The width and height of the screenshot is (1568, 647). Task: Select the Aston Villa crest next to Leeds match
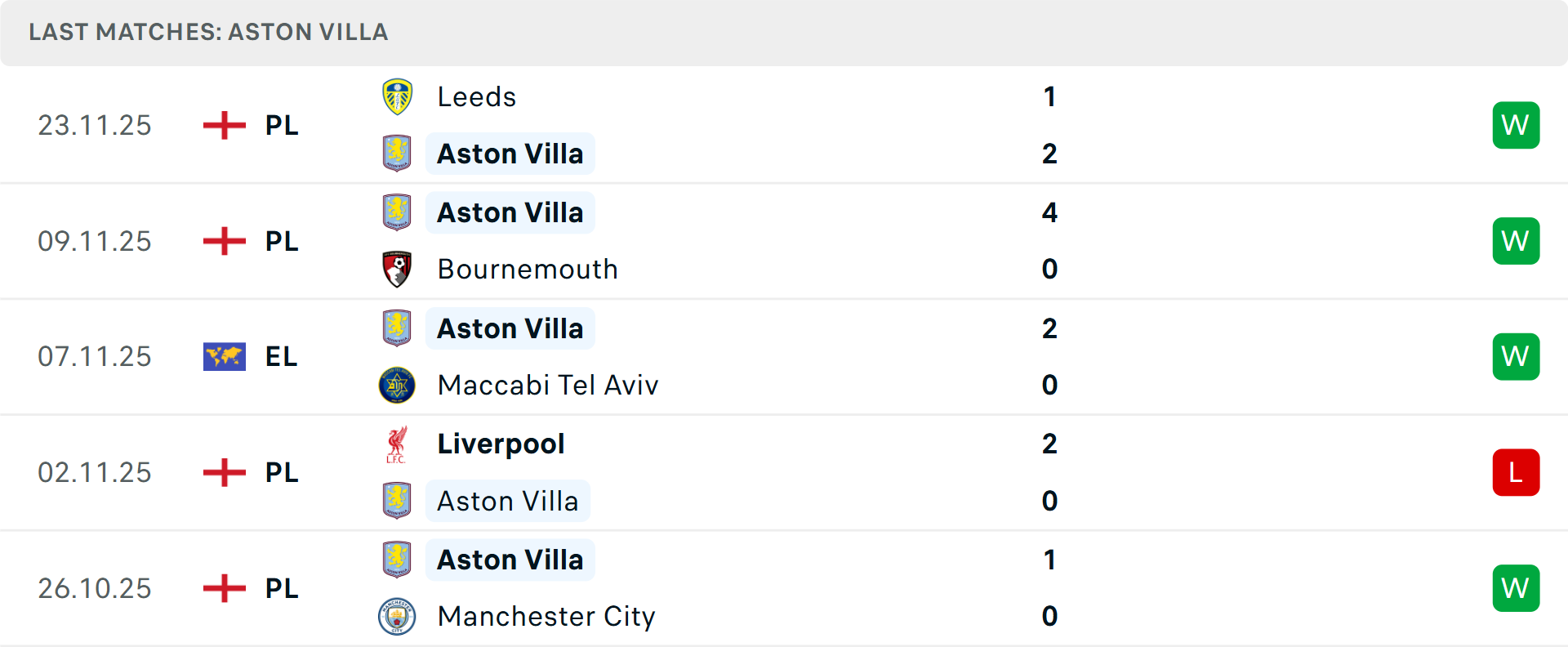pos(397,154)
